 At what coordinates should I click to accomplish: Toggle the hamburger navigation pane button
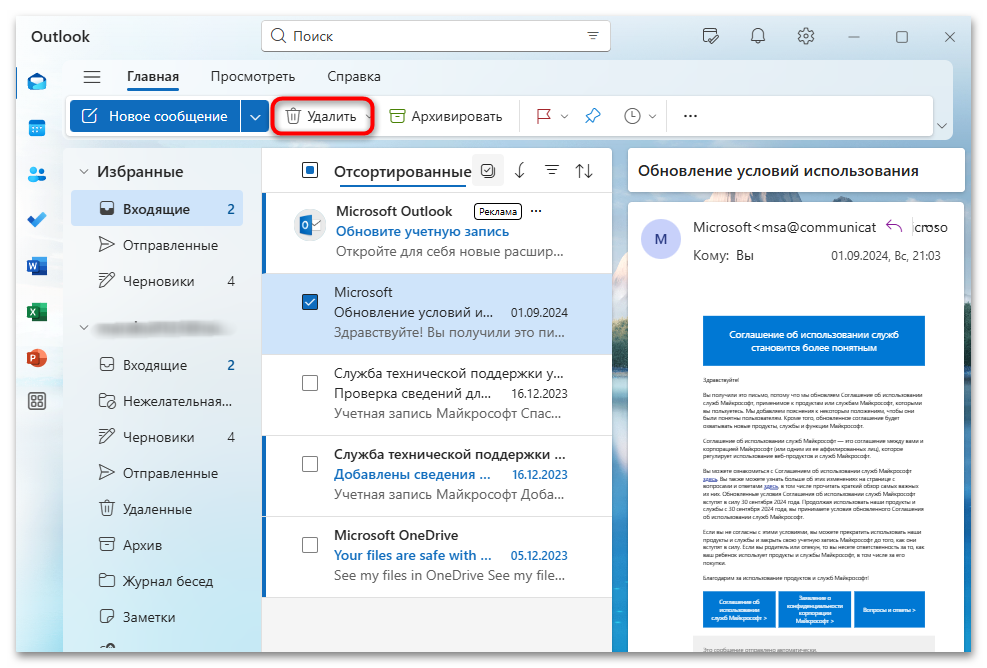[x=92, y=77]
